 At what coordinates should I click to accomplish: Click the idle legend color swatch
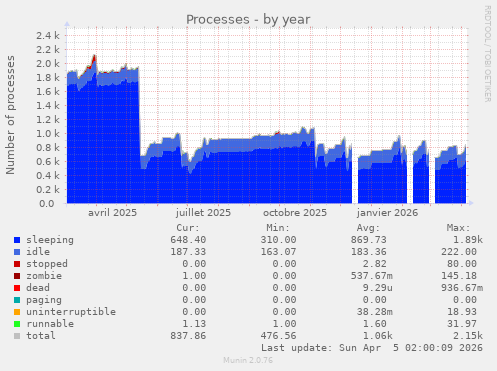pyautogui.click(x=17, y=252)
